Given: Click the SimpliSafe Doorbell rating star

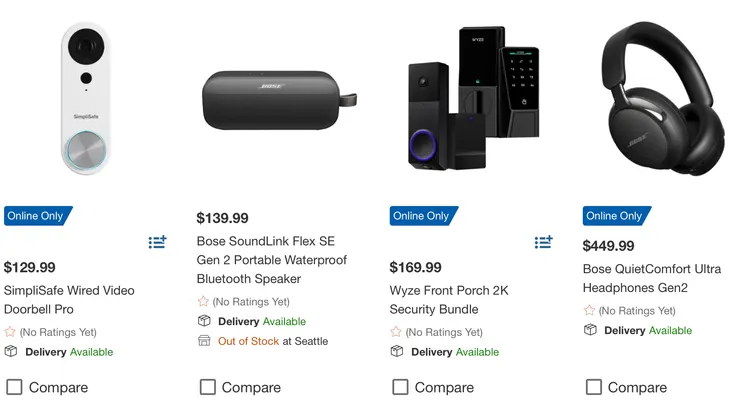Looking at the screenshot, I should point(10,332).
